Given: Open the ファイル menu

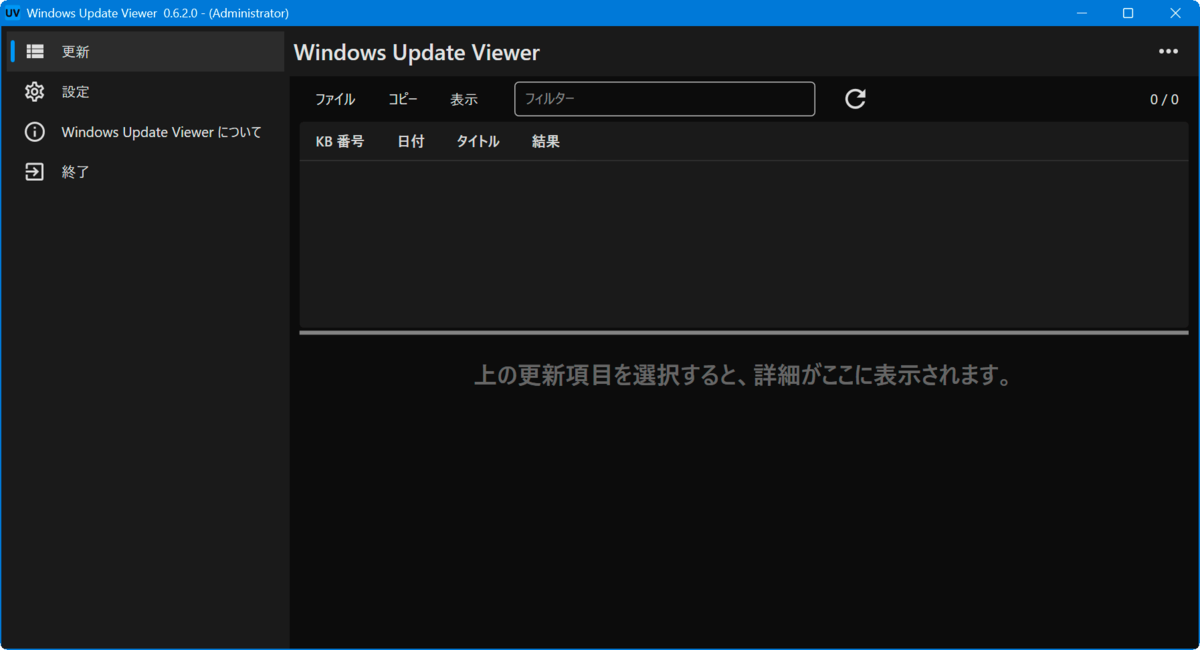Looking at the screenshot, I should point(335,99).
